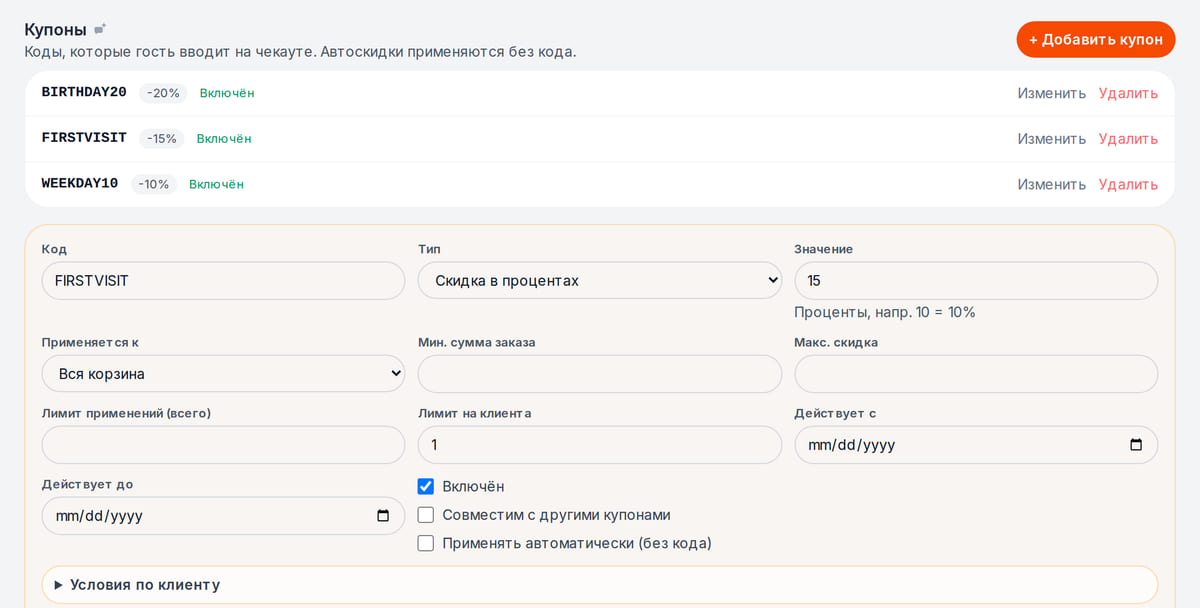The image size is (1200, 608).
Task: Click the -10% discount badge
Action: click(154, 184)
